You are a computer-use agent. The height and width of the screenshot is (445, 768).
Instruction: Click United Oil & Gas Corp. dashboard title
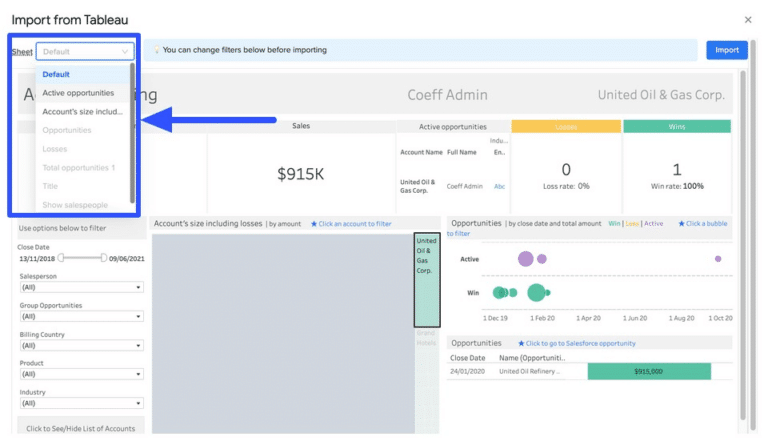point(661,94)
